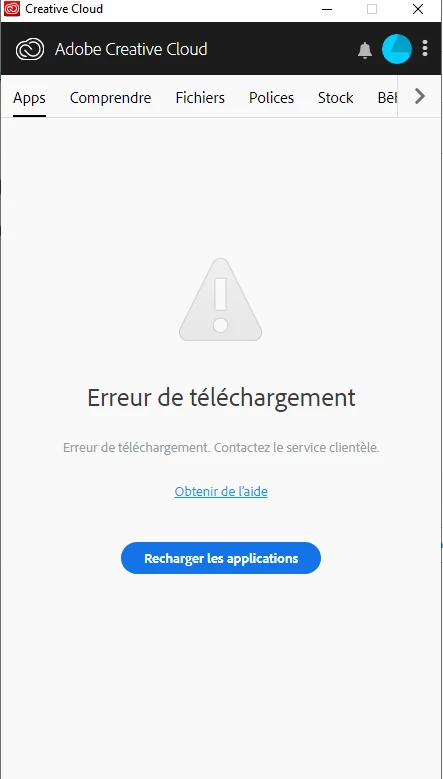Click the Creative Cloud logo in header
Image resolution: width=443 pixels, height=779 pixels.
coord(30,49)
